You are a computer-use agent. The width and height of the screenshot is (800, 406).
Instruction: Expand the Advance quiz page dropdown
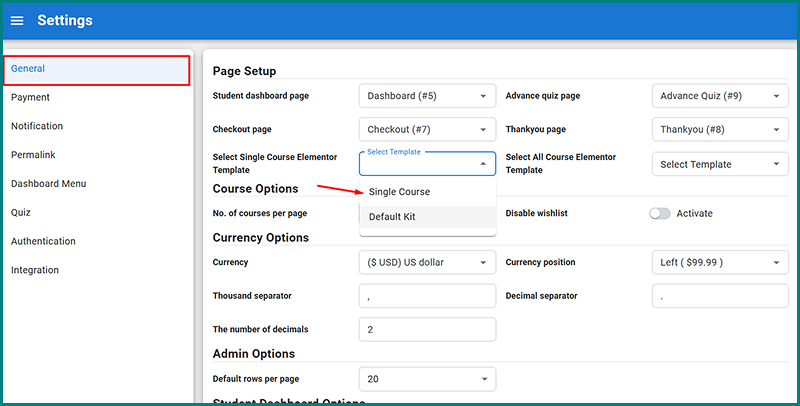[x=720, y=96]
